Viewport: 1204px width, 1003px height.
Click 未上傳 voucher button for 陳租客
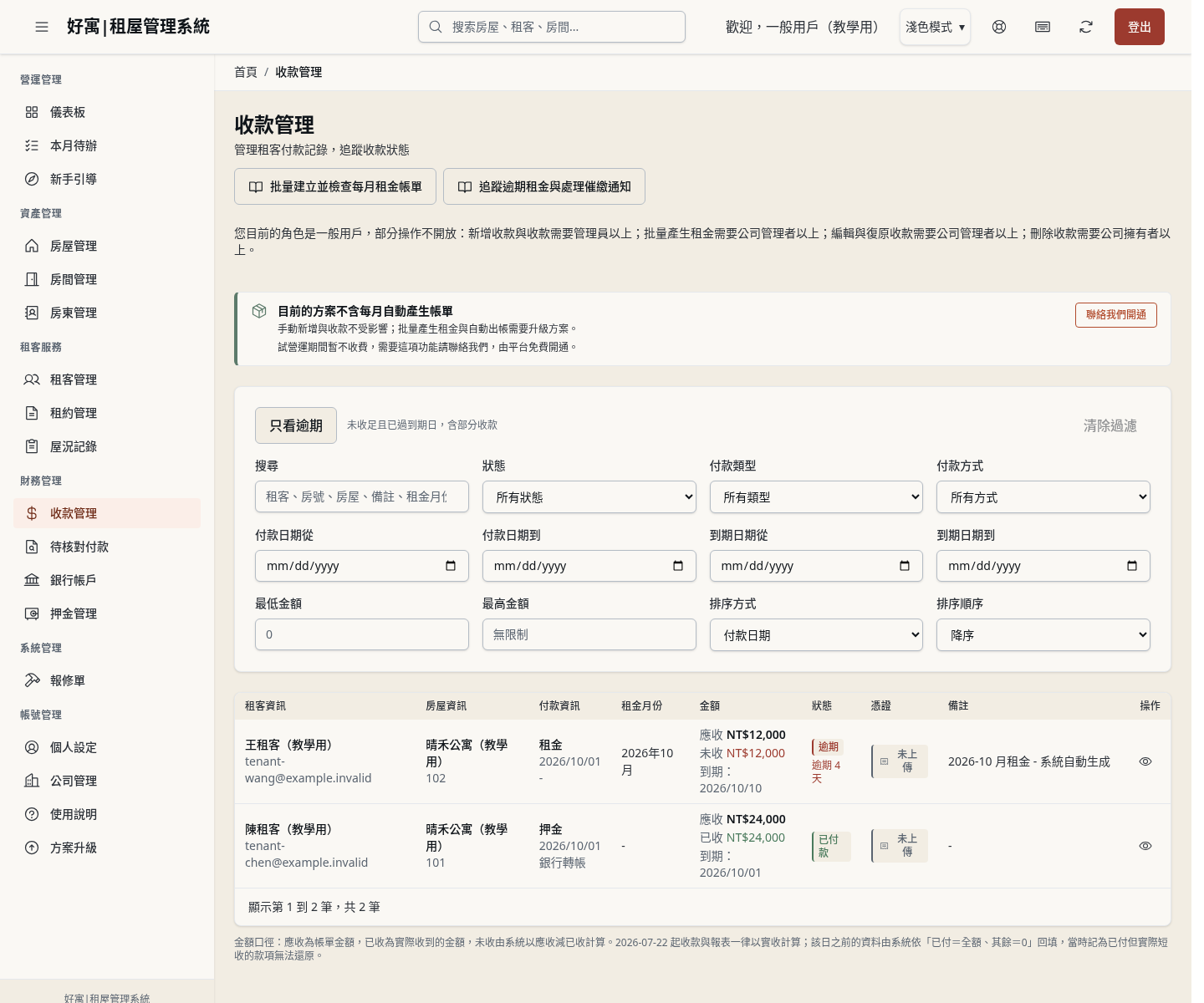900,846
